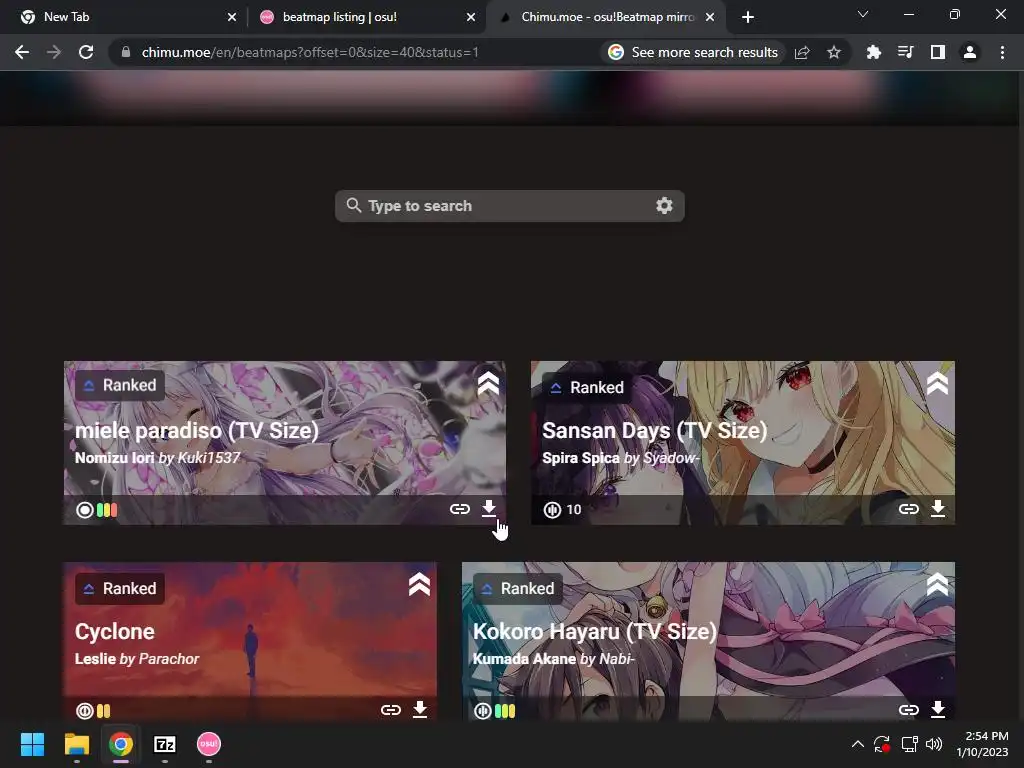This screenshot has width=1024, height=768.
Task: Open media controls icon in toolbar
Action: point(905,52)
